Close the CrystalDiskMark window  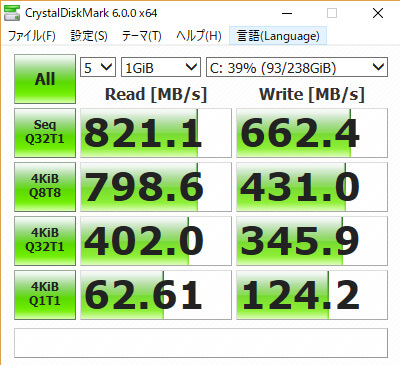(378, 13)
